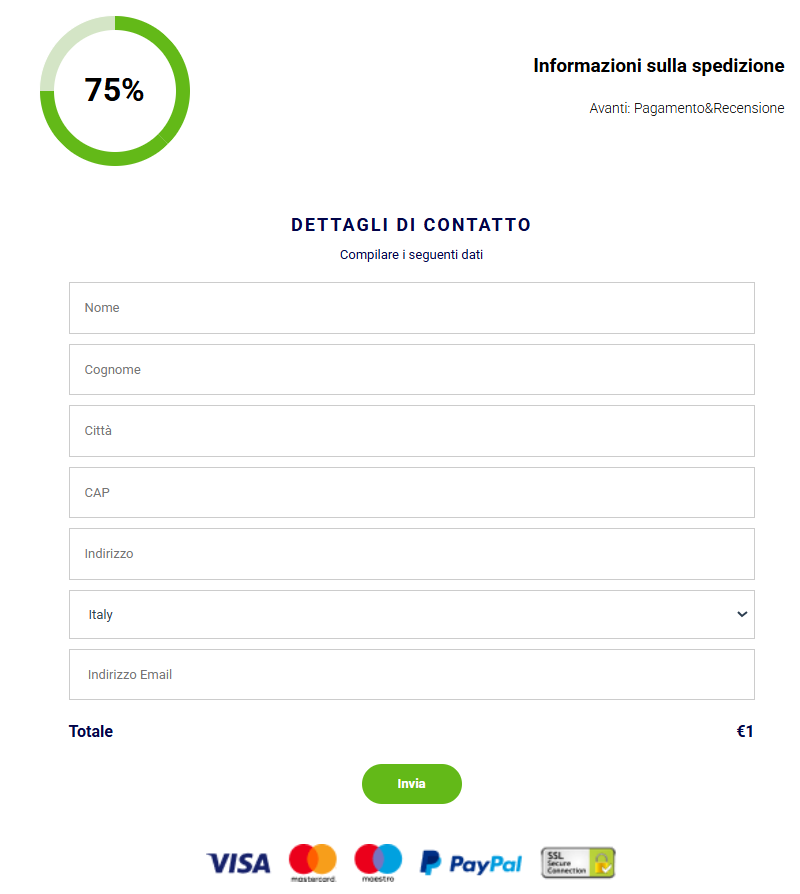Focus the Nome input field
This screenshot has height=894, width=800.
tap(412, 308)
